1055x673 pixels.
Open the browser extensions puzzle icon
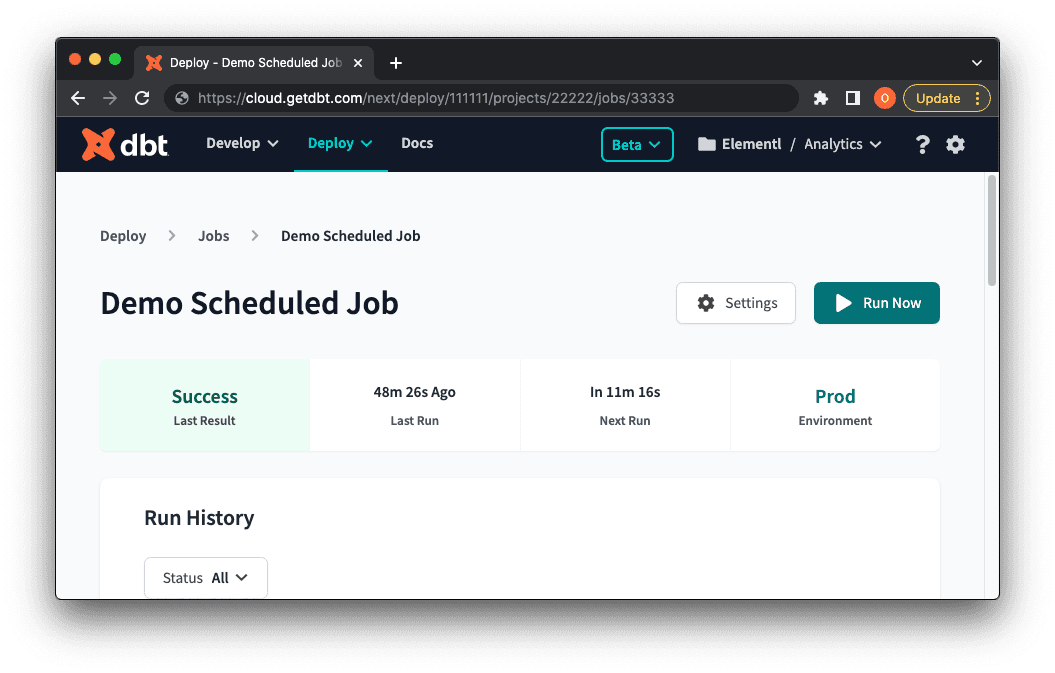pyautogui.click(x=820, y=98)
